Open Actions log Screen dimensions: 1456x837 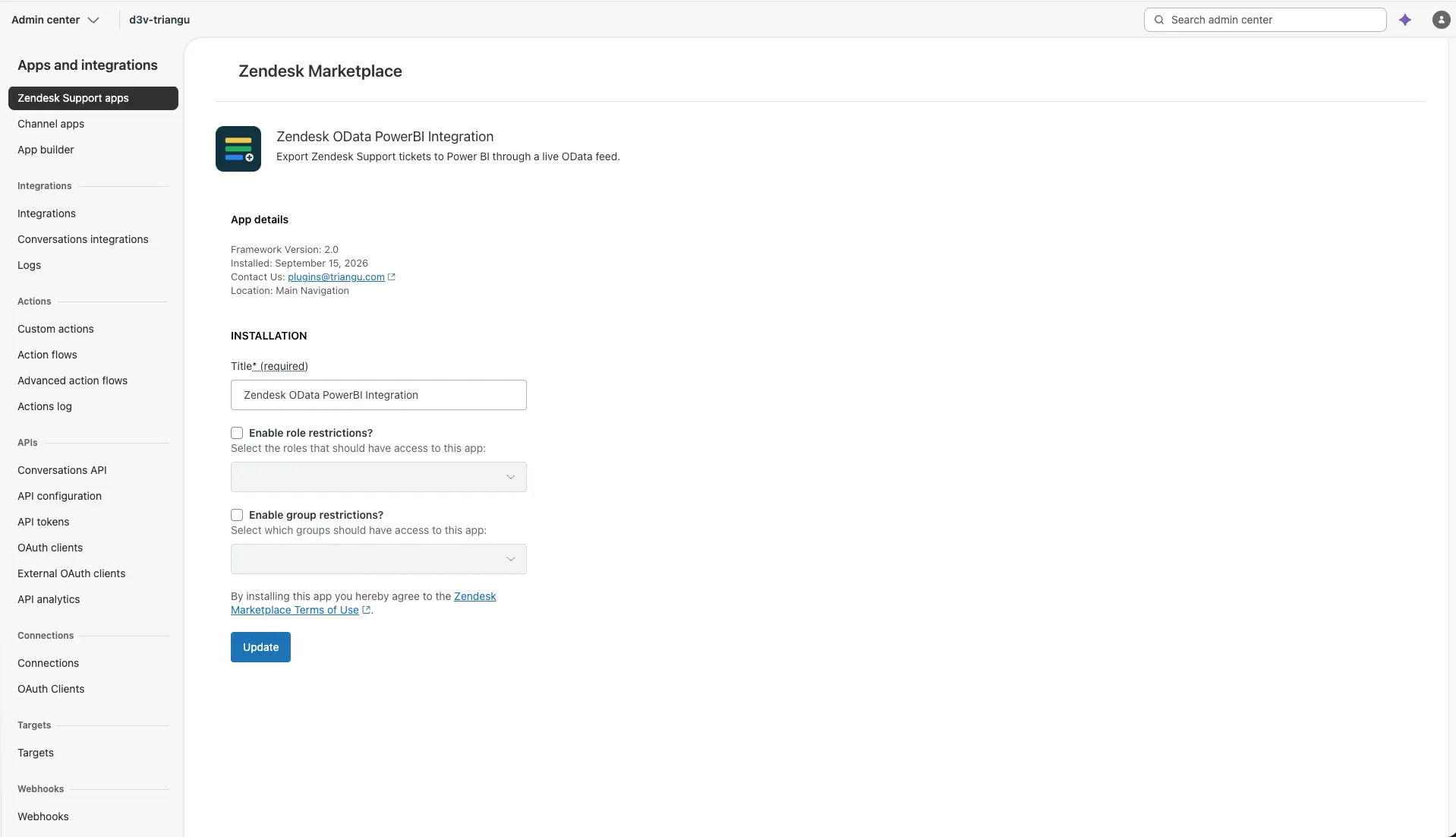click(x=45, y=406)
